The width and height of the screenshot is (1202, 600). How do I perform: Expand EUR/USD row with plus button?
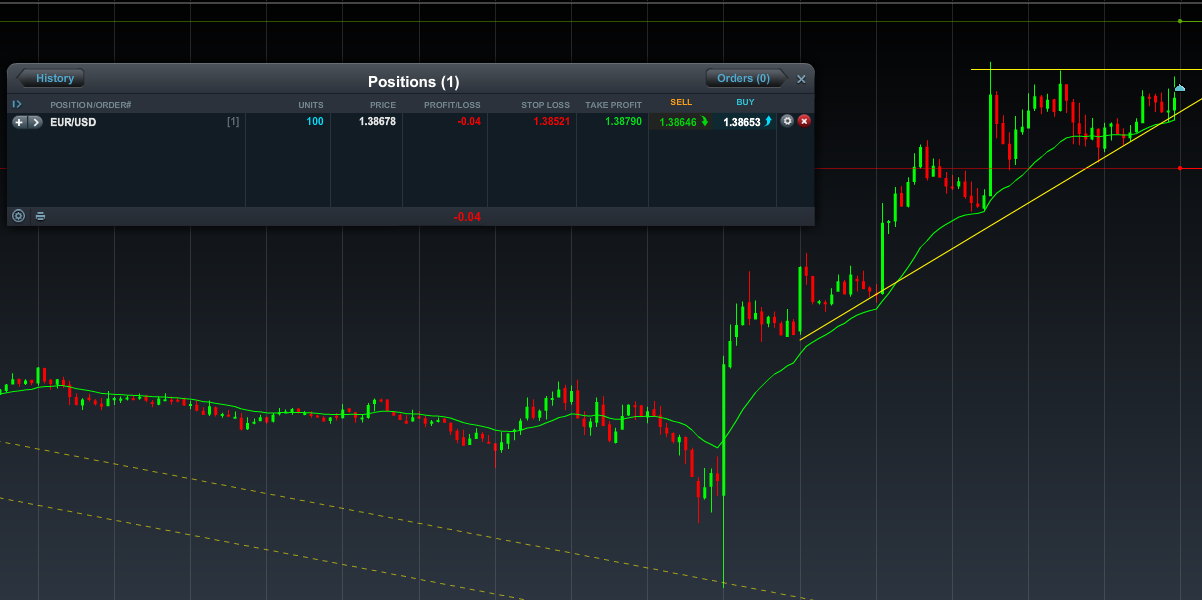[19, 122]
